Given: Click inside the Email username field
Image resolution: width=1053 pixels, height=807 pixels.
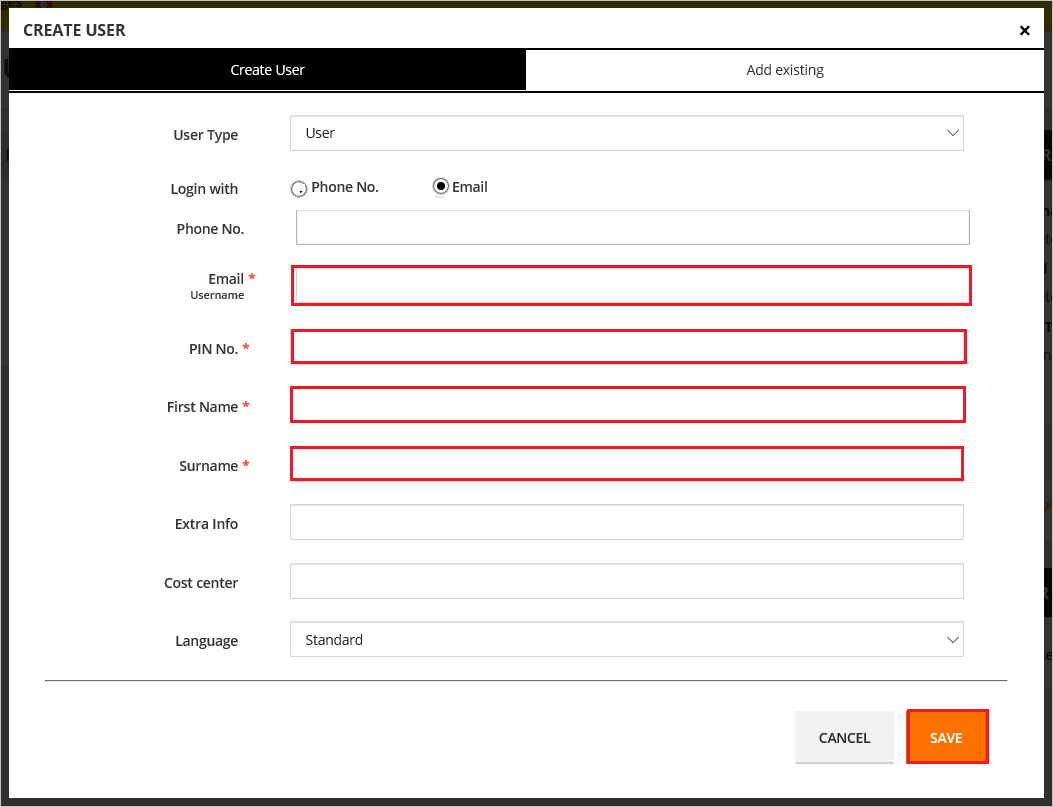Looking at the screenshot, I should pos(630,285).
